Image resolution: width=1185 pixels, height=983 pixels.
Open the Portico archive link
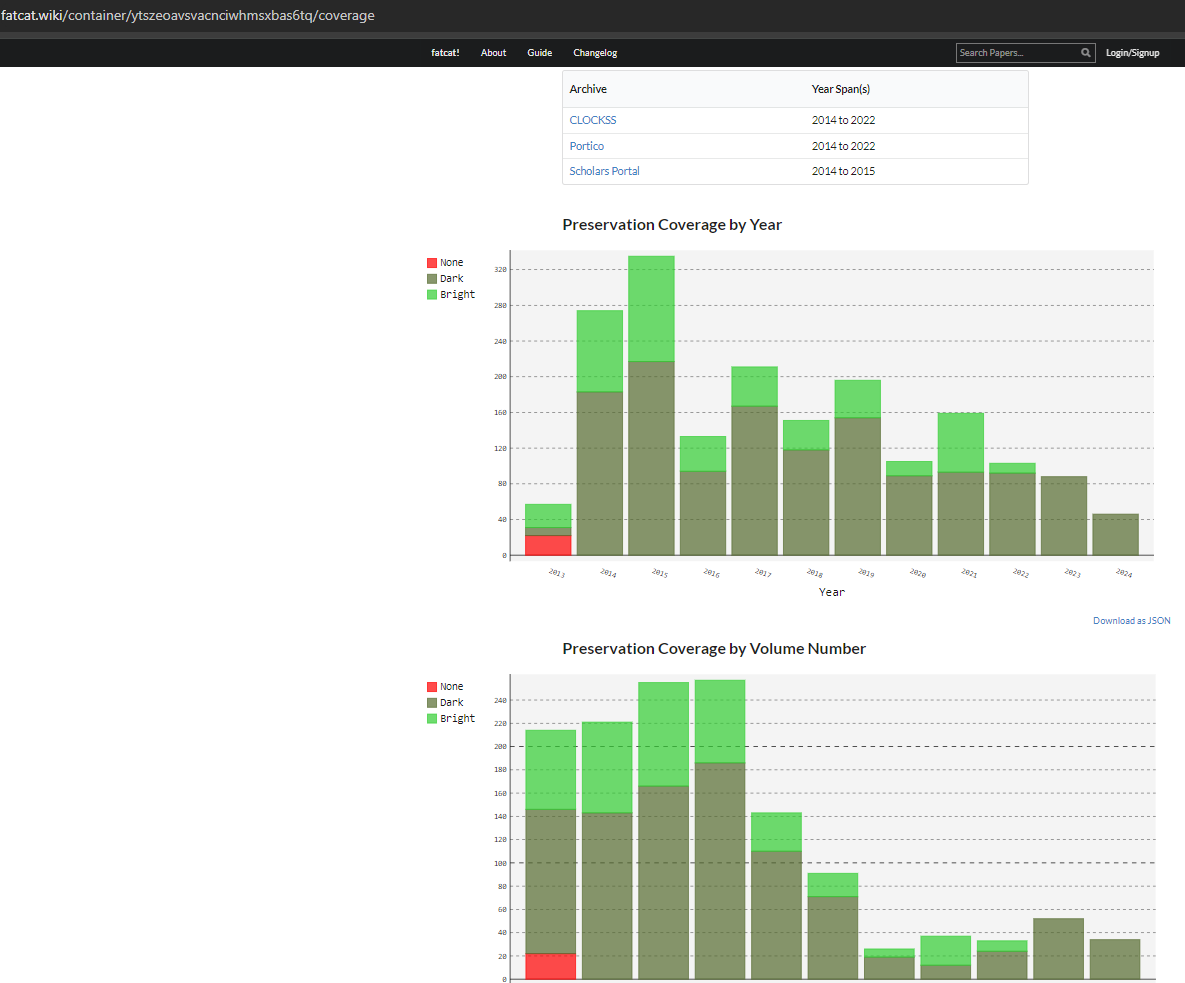587,146
